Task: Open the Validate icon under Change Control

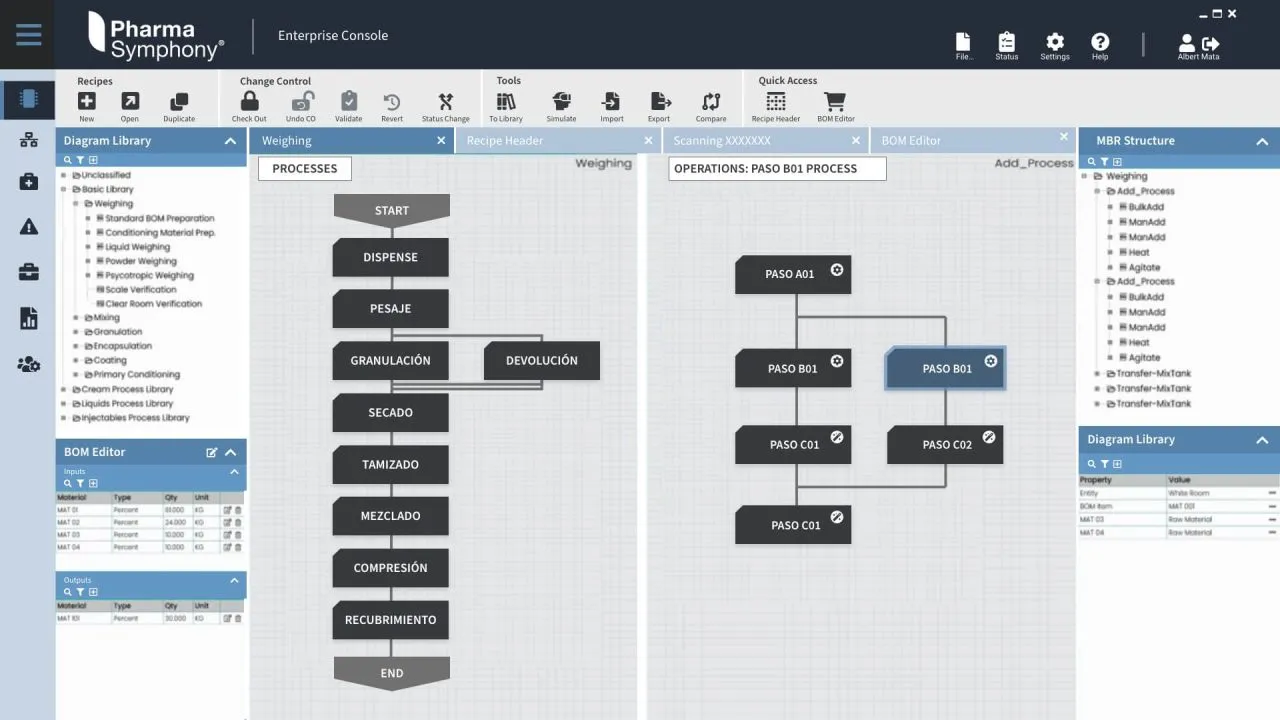Action: click(348, 101)
